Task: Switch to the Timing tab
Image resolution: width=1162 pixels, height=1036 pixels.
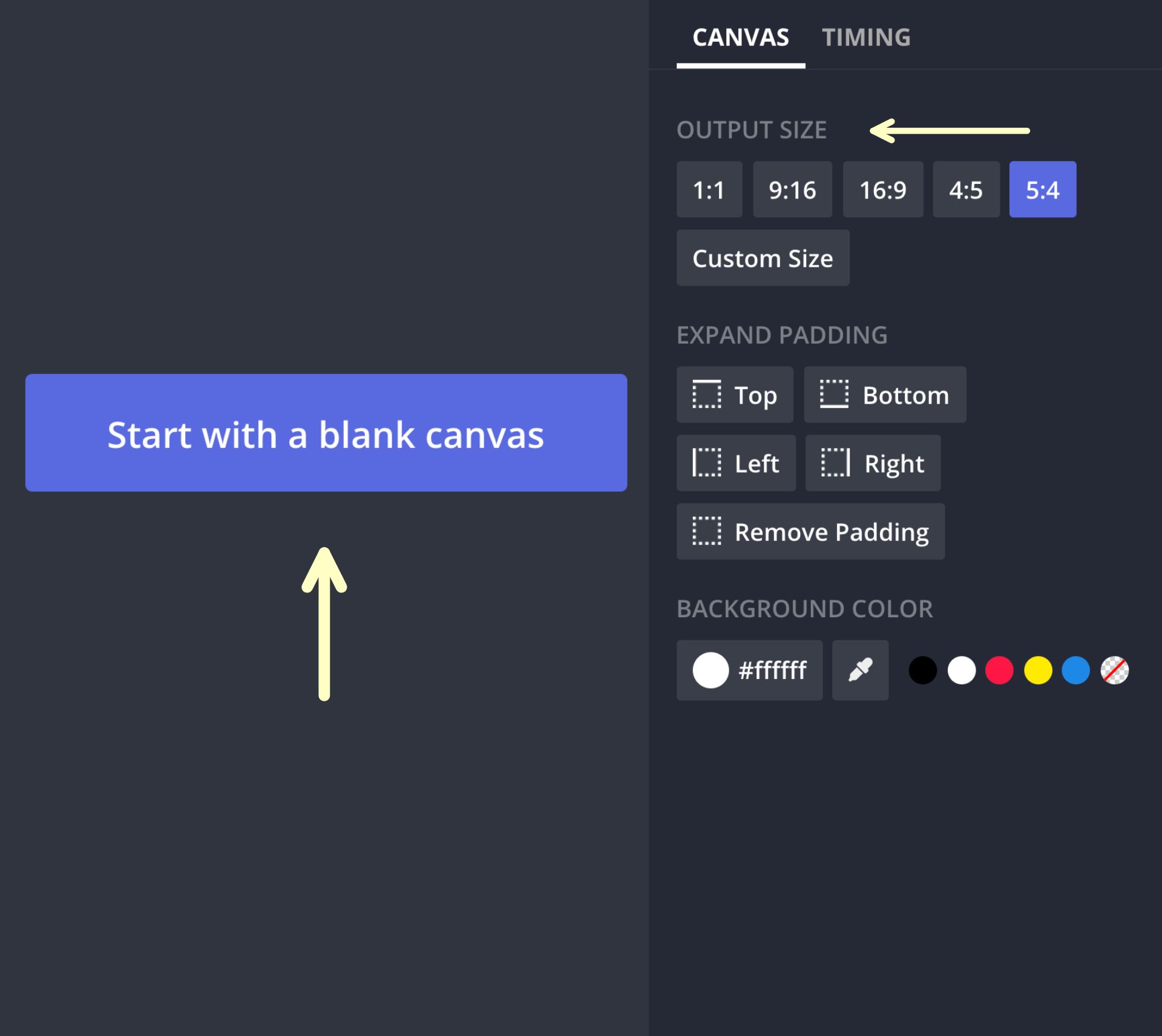Action: click(866, 38)
